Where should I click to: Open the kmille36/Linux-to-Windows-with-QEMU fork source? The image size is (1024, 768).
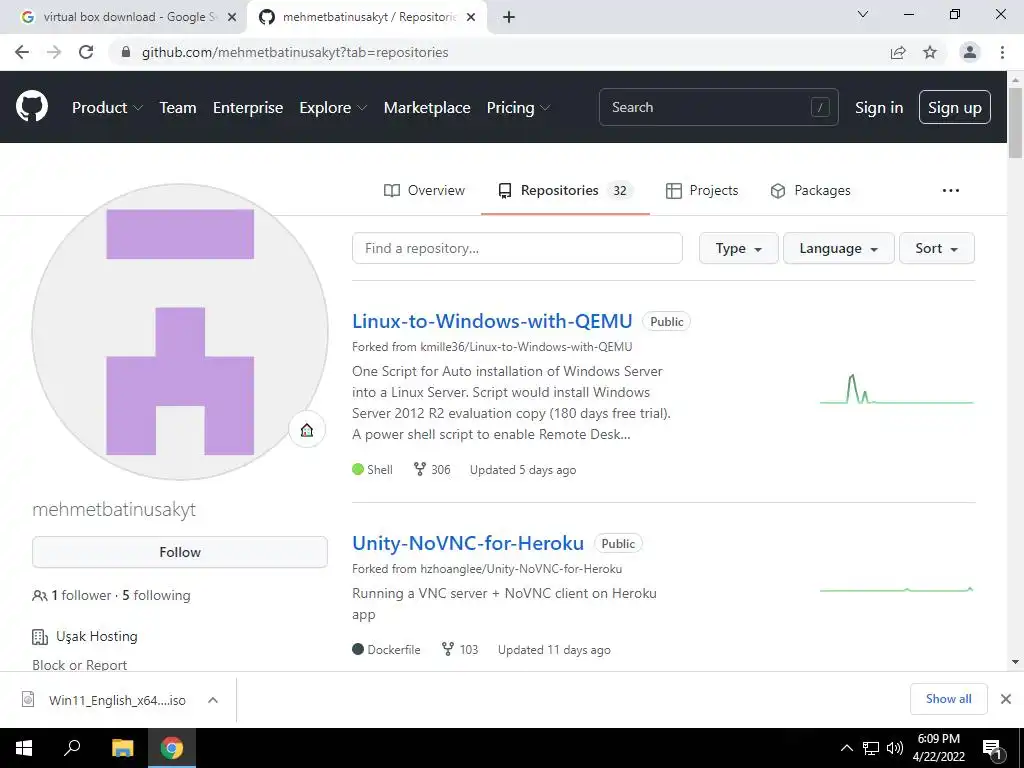[526, 347]
